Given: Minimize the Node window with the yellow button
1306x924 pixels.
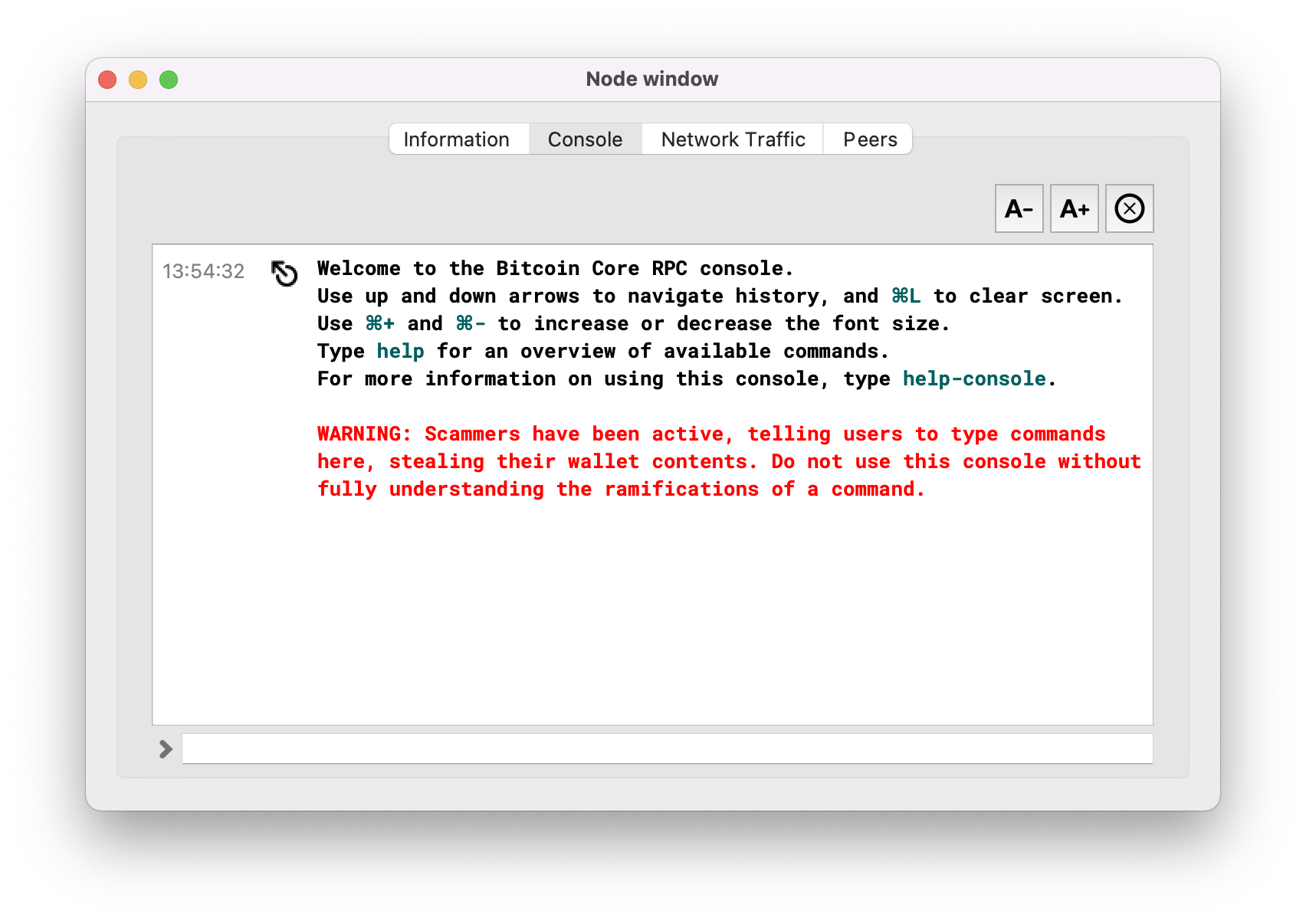Looking at the screenshot, I should 138,80.
